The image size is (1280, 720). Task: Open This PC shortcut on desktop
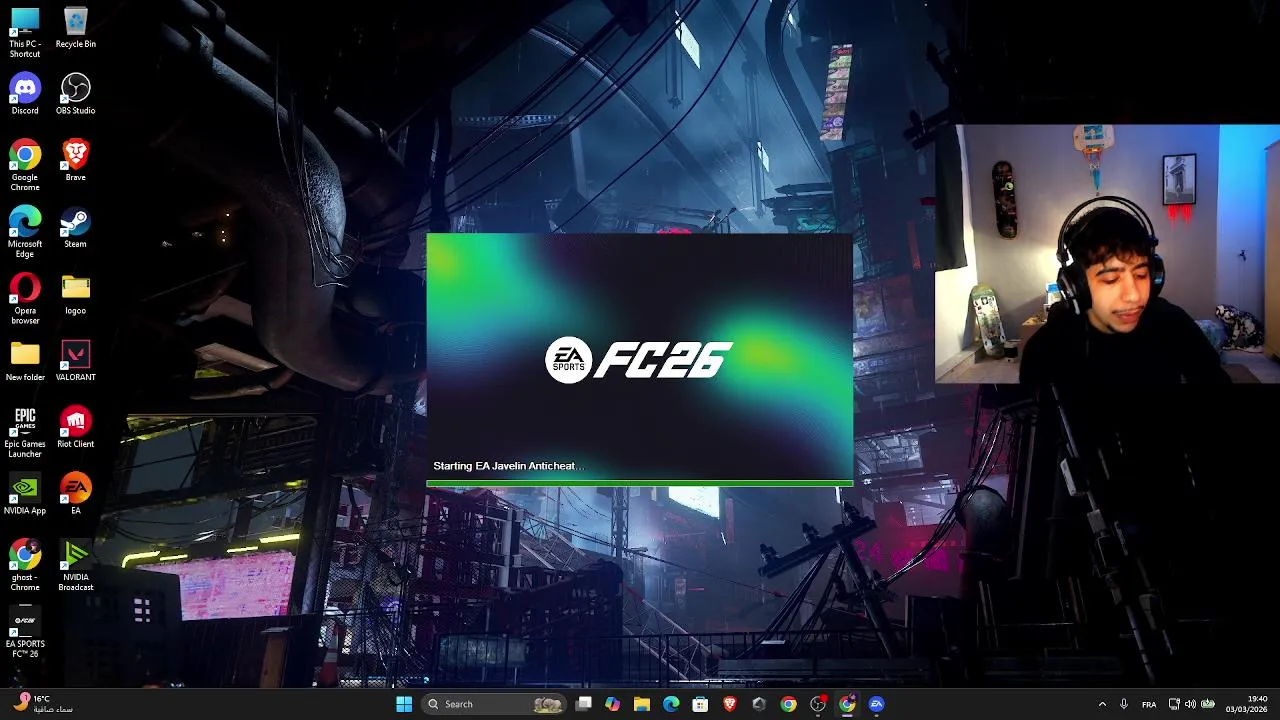click(x=25, y=32)
